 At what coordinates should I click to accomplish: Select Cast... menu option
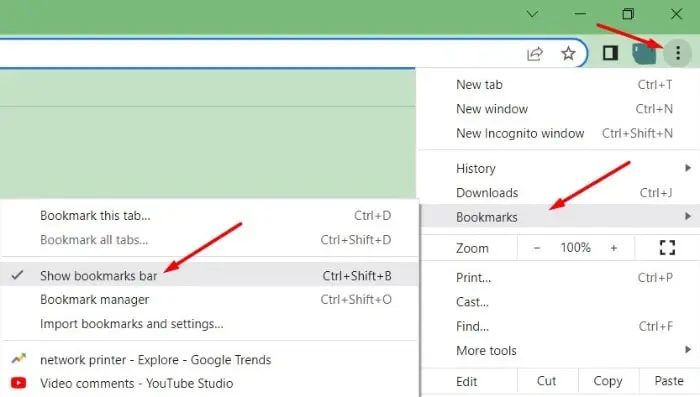pos(560,302)
